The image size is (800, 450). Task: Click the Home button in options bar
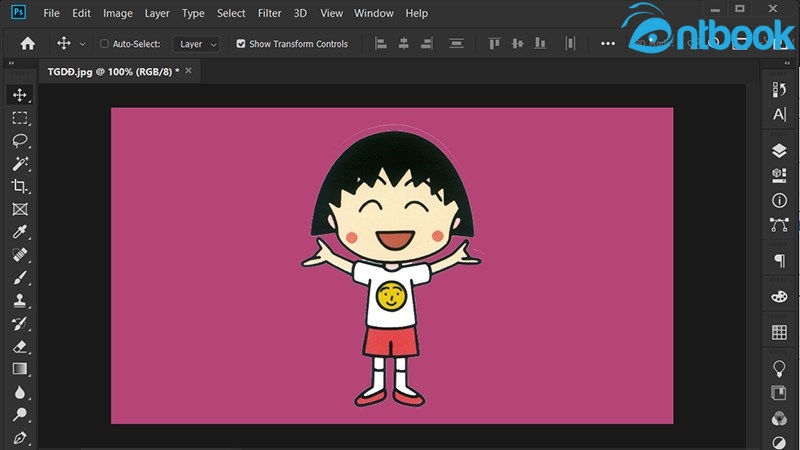28,44
